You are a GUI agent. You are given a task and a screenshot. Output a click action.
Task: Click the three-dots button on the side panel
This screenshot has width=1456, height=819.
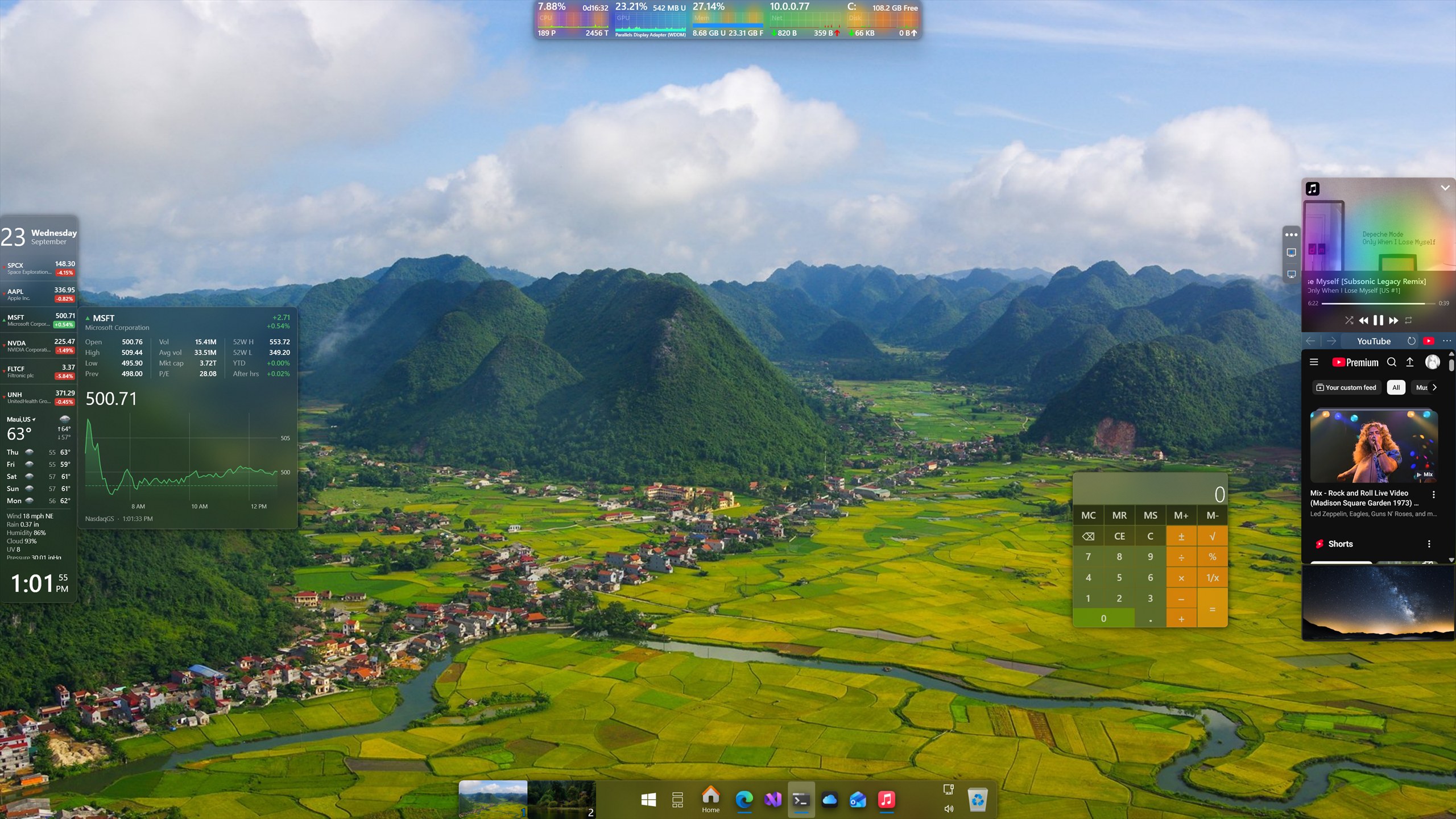coord(1291,234)
